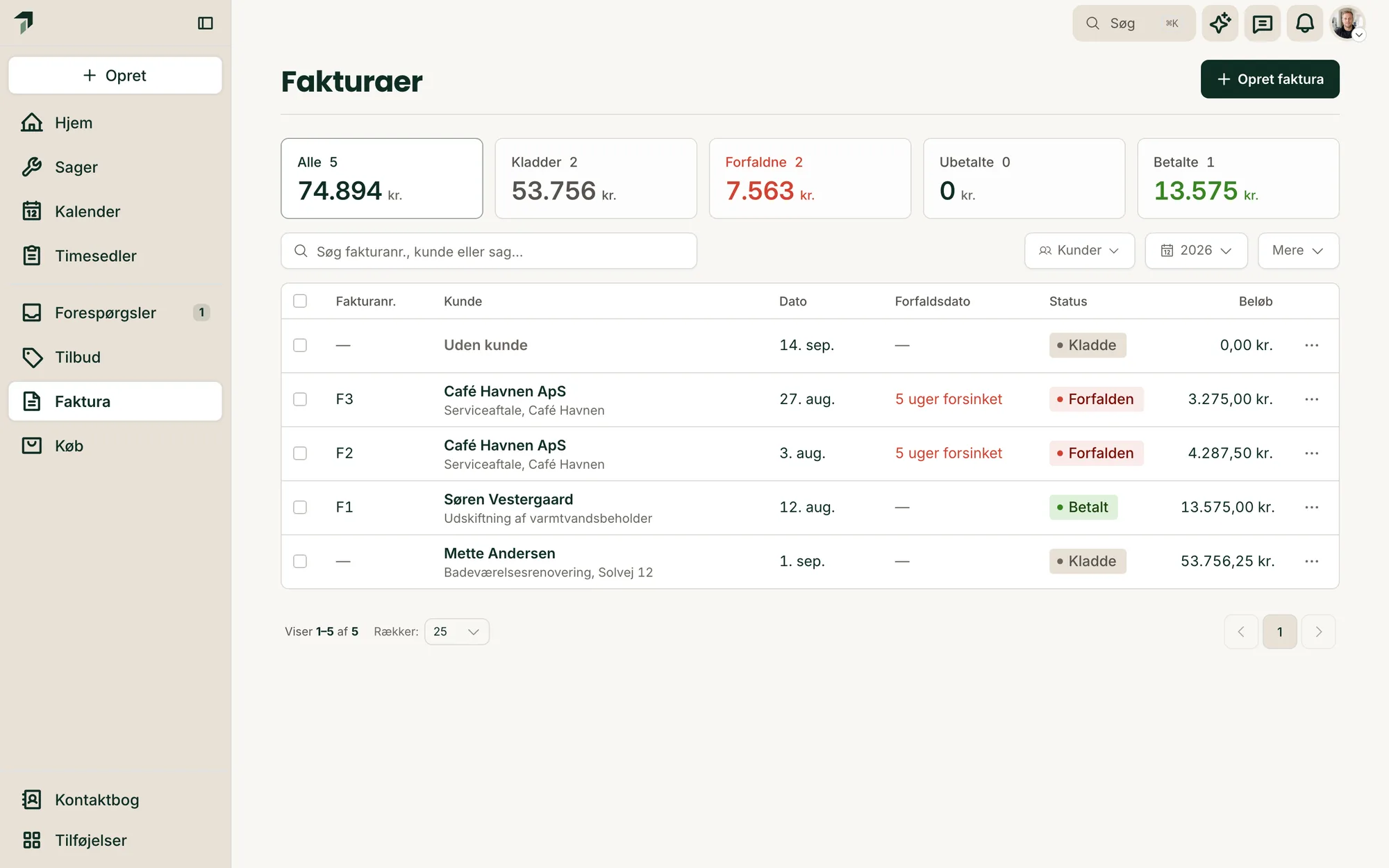Tick the checkbox for invoice F2
Screen dimensions: 1389x868
coord(300,453)
